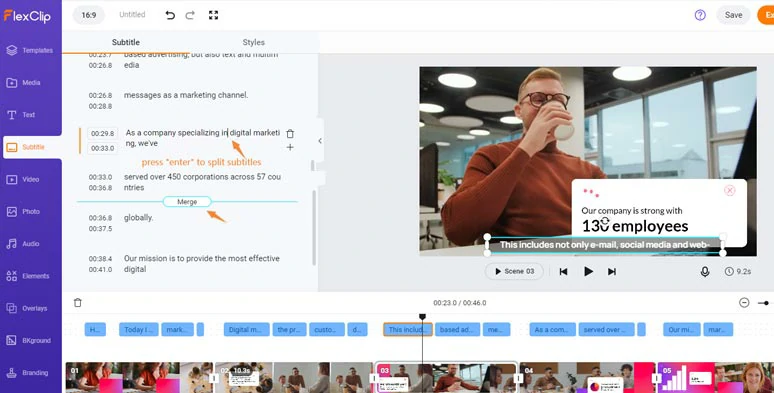Play the video preview

point(588,272)
